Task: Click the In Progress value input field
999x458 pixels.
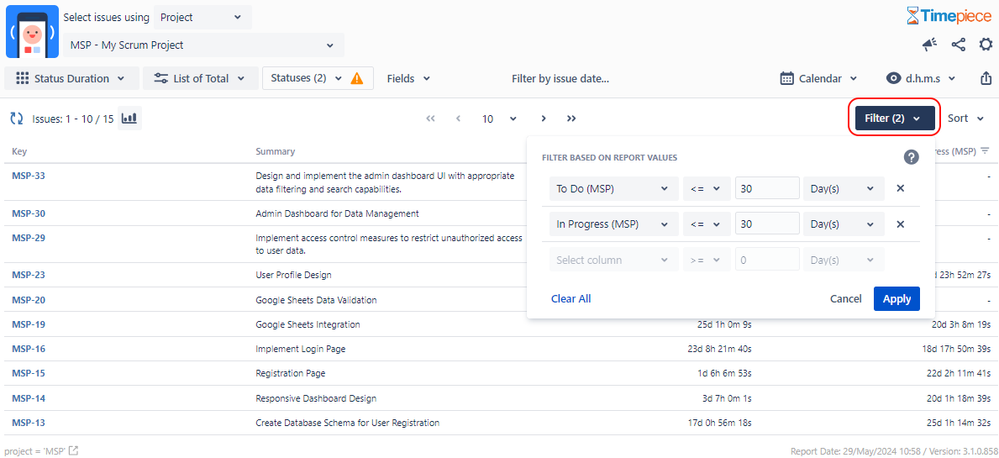Action: 767,224
